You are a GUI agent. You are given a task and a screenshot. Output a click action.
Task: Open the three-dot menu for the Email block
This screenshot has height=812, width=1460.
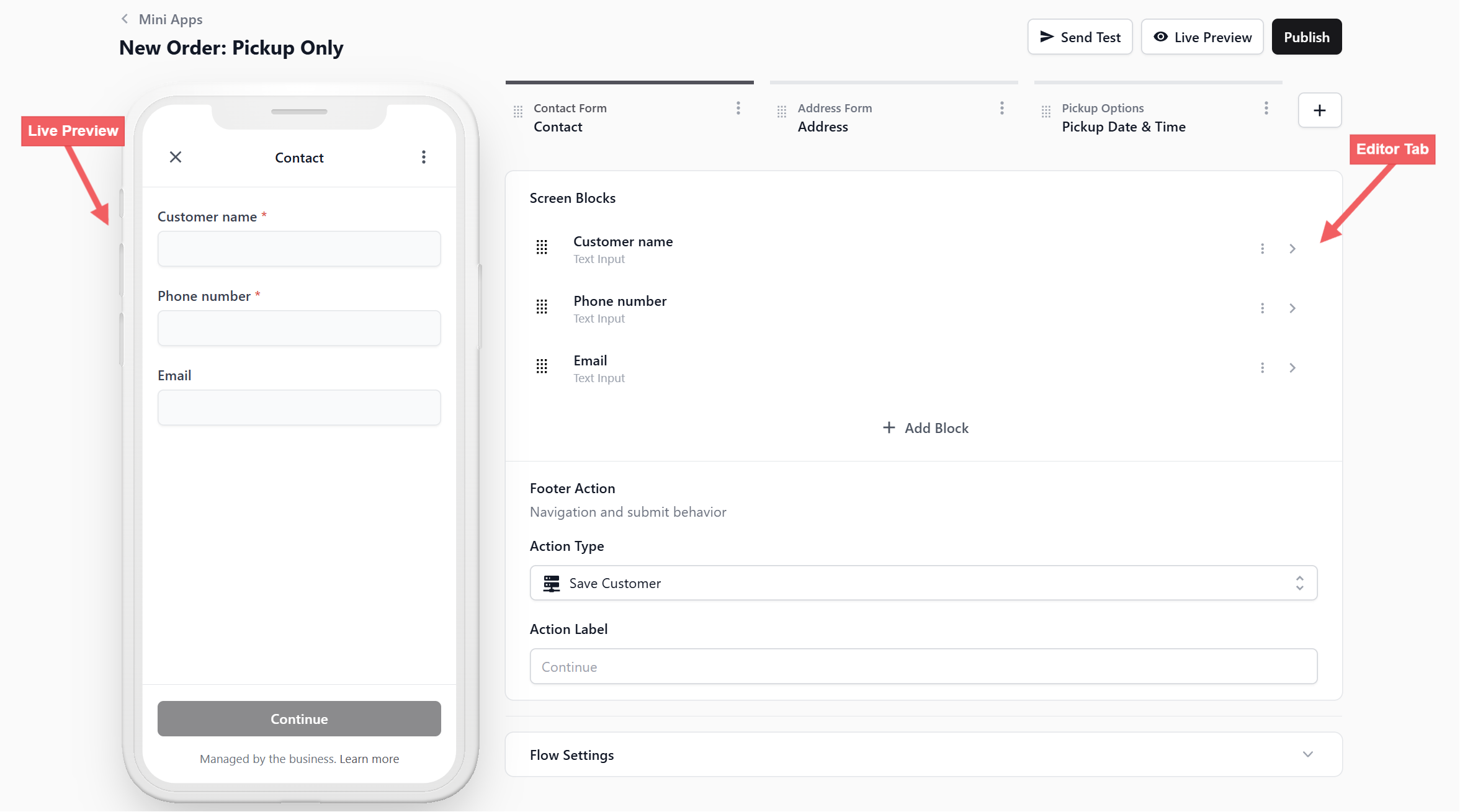tap(1262, 368)
